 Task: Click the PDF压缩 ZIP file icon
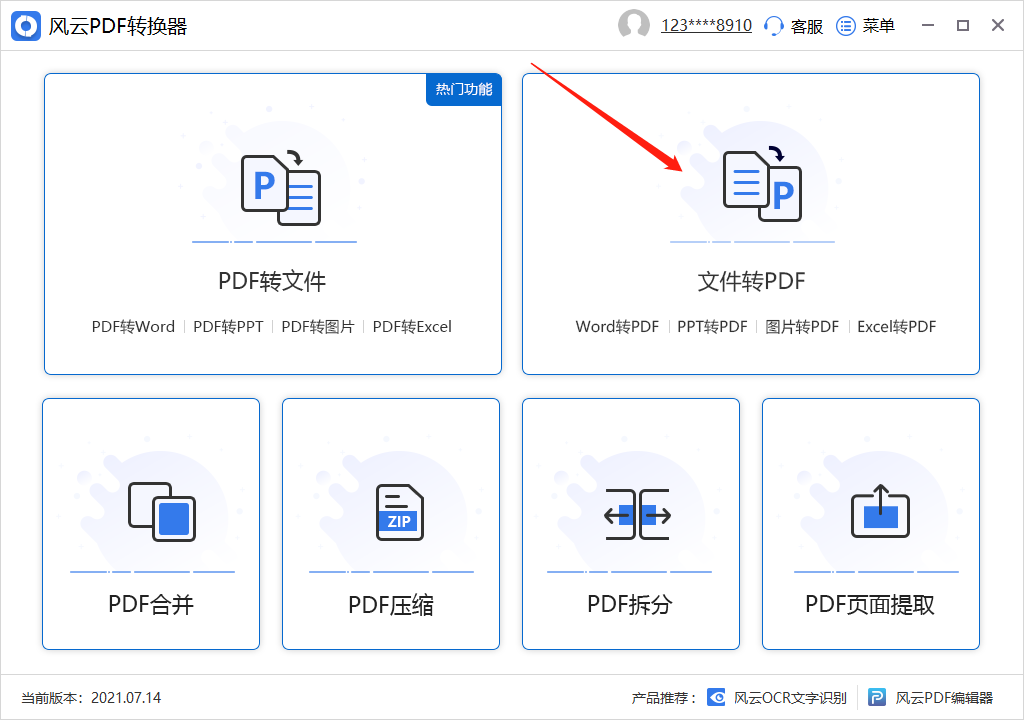click(400, 512)
